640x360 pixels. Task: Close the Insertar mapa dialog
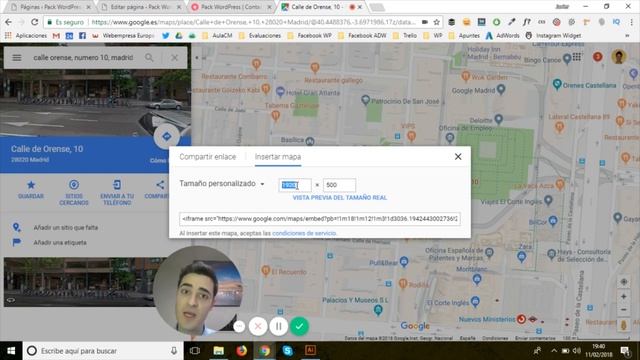(x=458, y=157)
